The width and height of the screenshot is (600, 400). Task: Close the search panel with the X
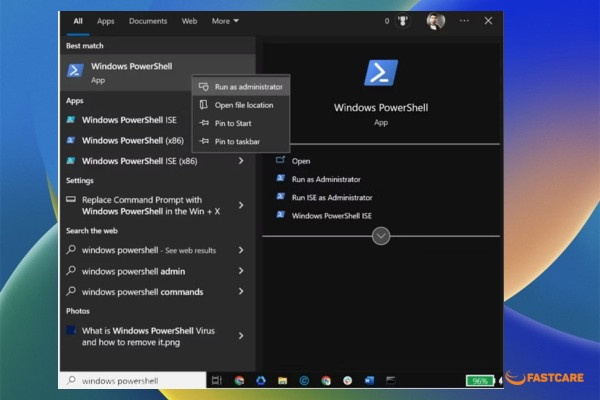tap(488, 21)
